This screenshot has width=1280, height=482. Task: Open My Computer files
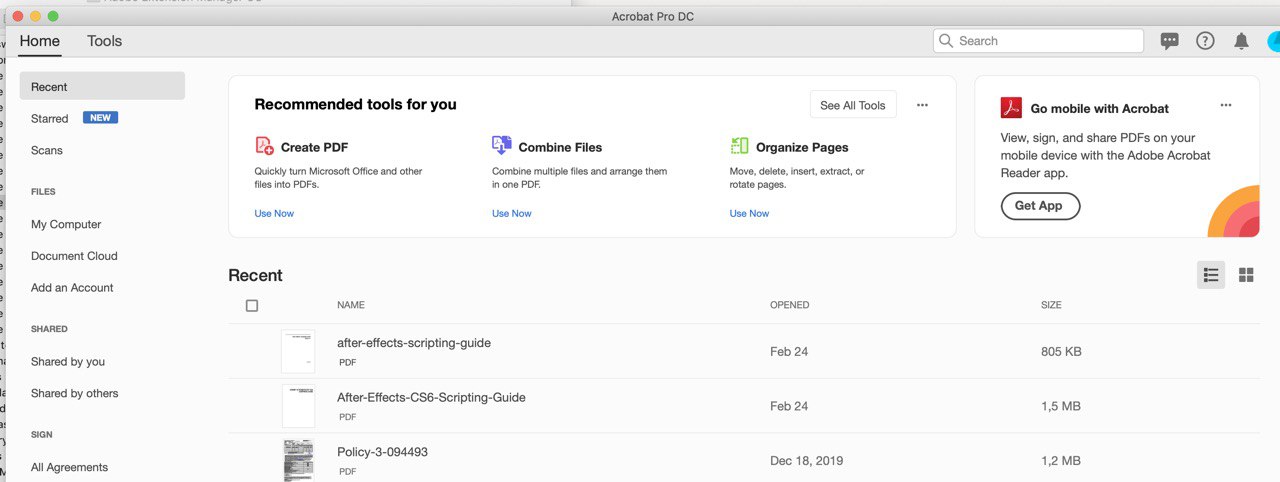coord(66,224)
